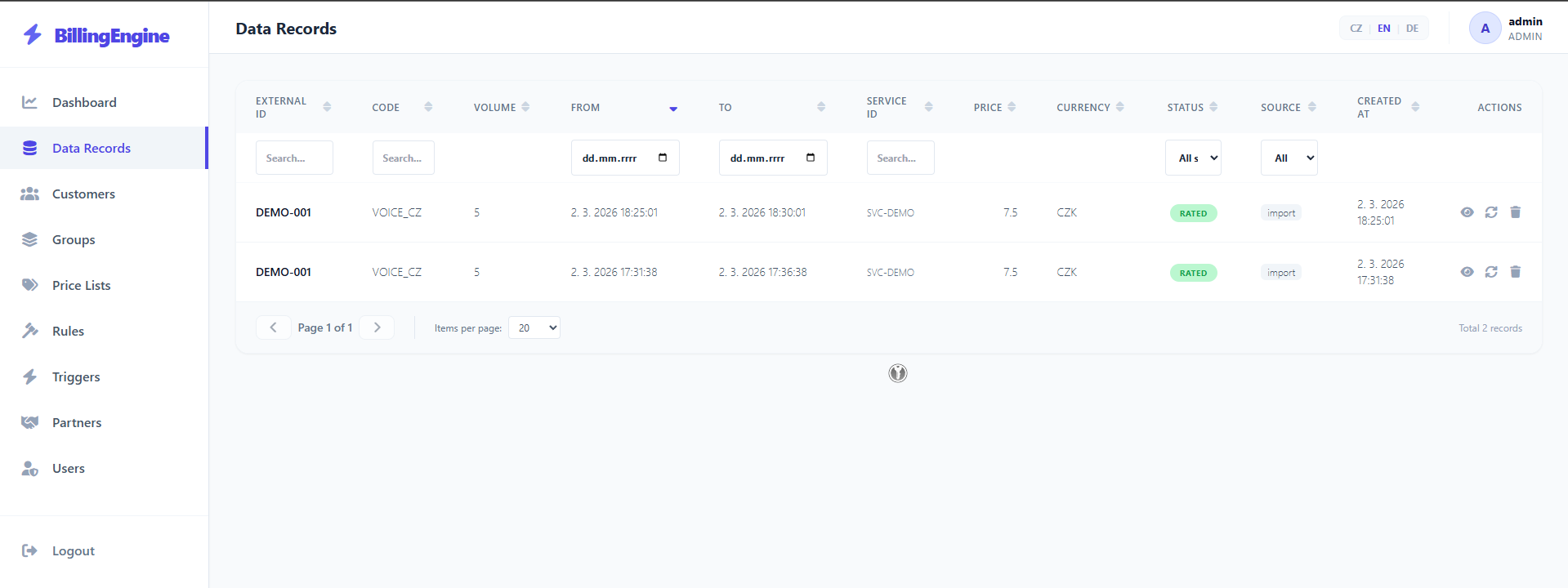Open the Customers menu item
Image resolution: width=1568 pixels, height=588 pixels.
tap(104, 194)
